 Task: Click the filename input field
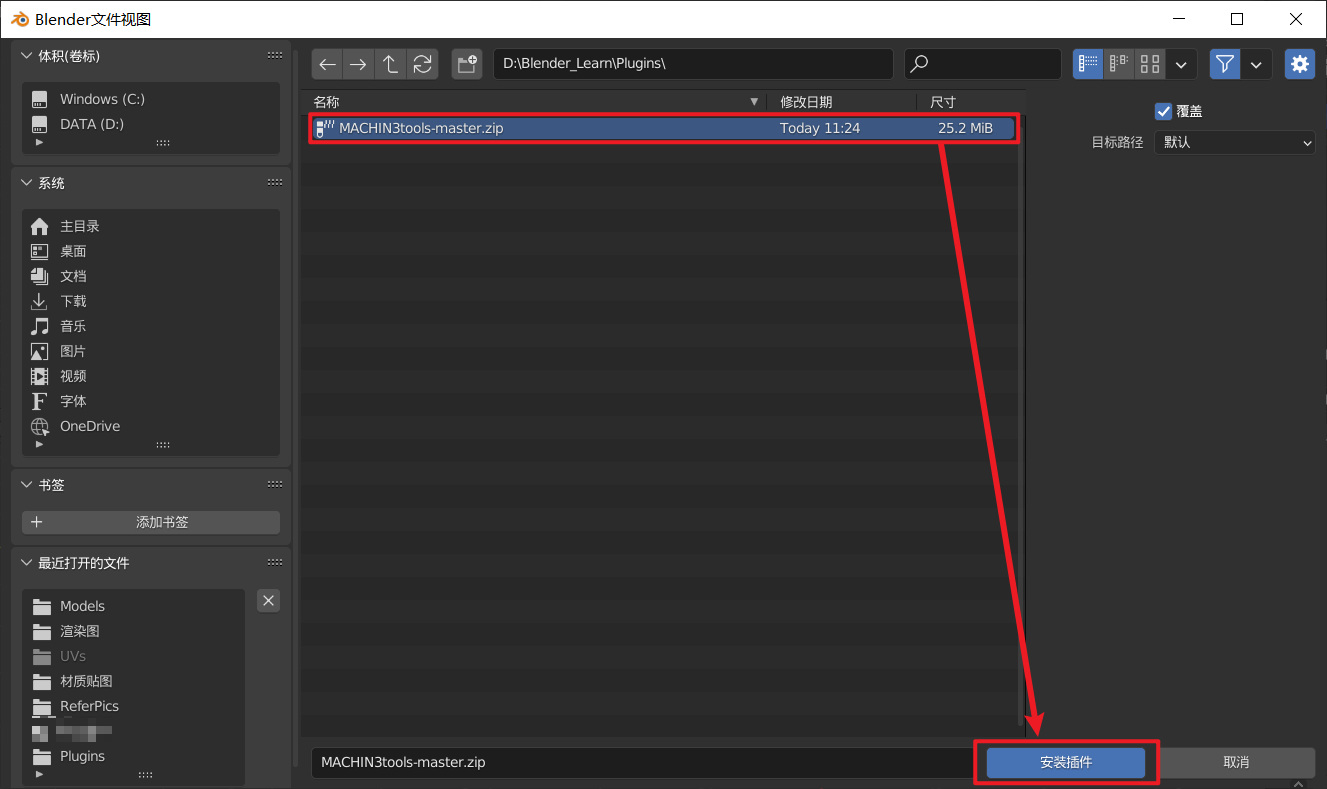click(643, 762)
